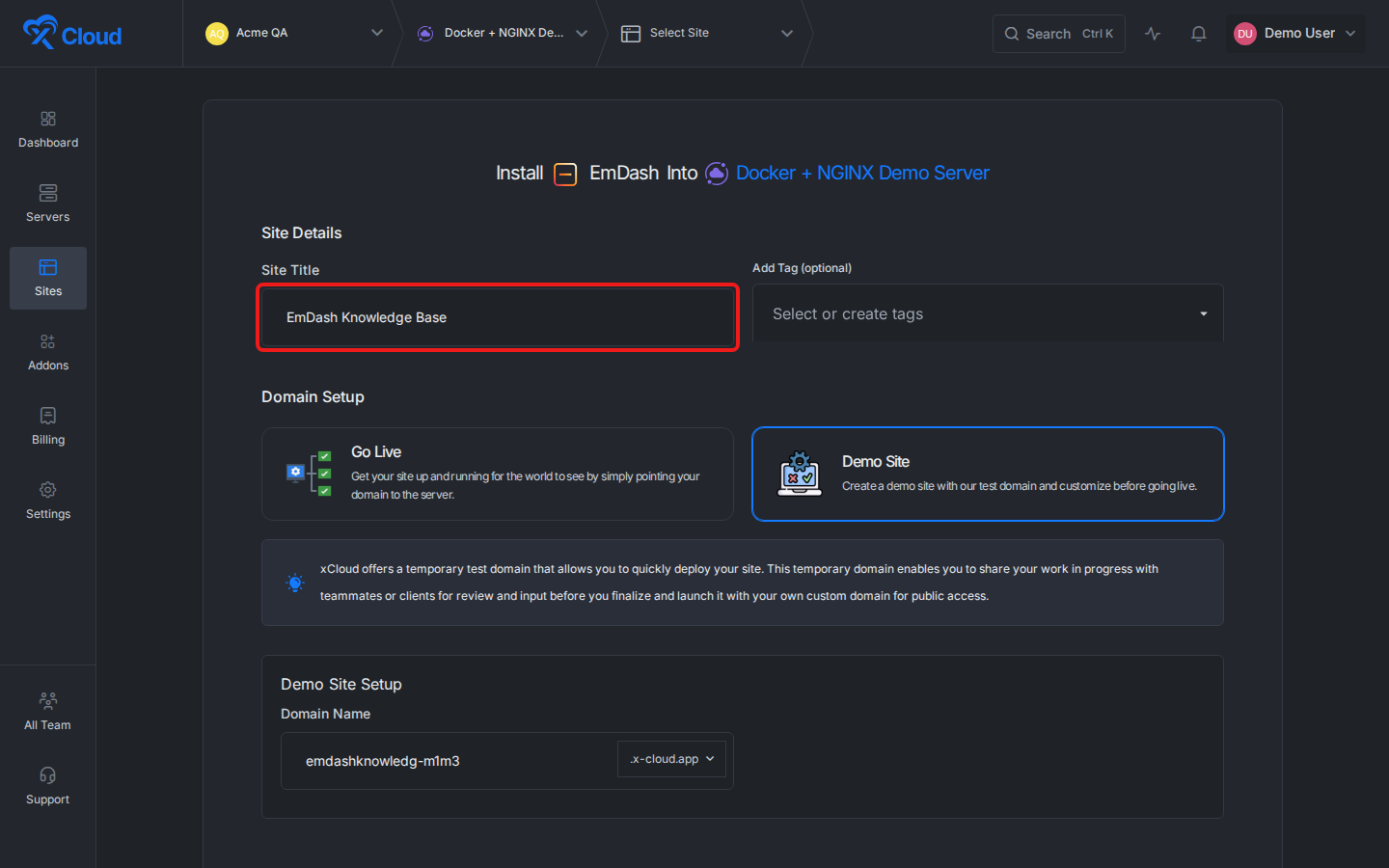The width and height of the screenshot is (1389, 868).
Task: Click the DU user avatar
Action: pyautogui.click(x=1245, y=34)
